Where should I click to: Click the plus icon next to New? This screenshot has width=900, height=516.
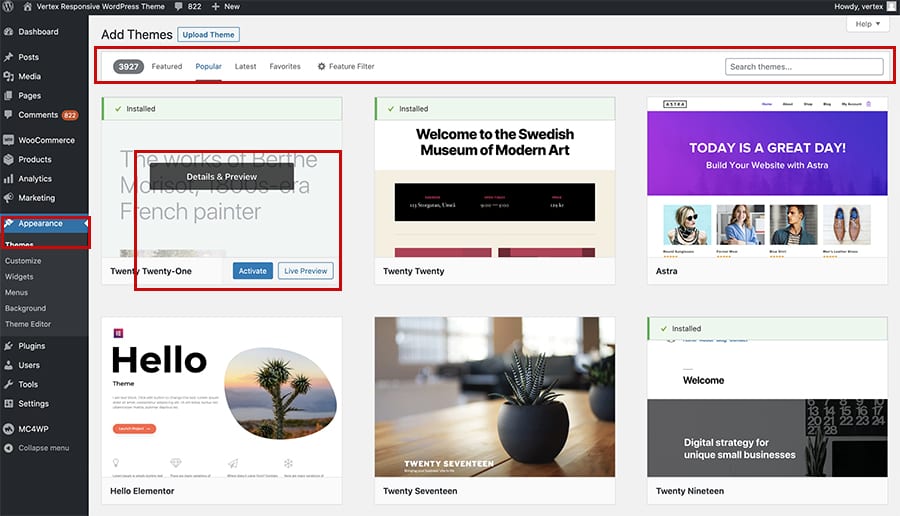point(215,7)
